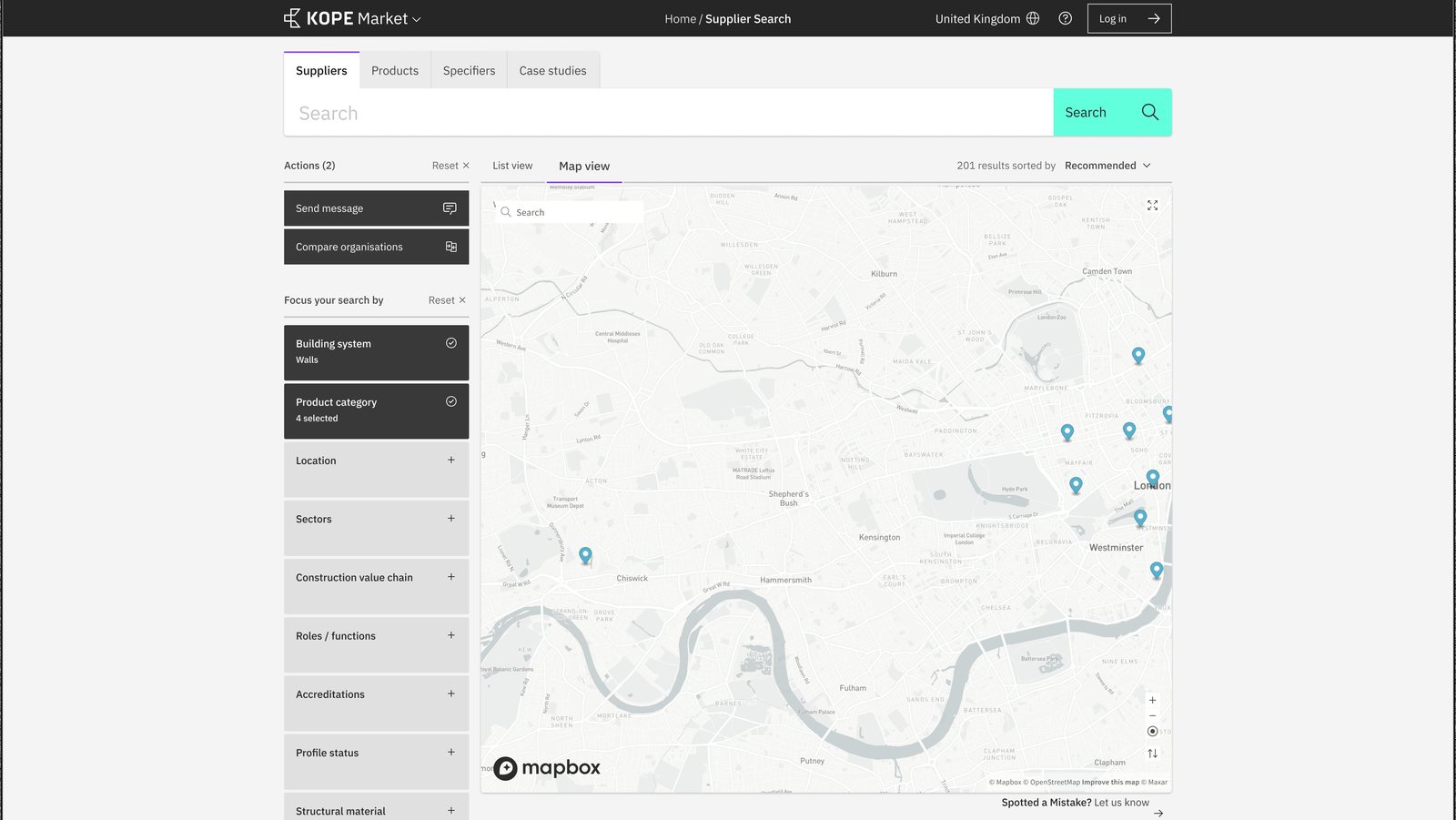Click the Log in button
The width and height of the screenshot is (1456, 820).
click(1129, 18)
